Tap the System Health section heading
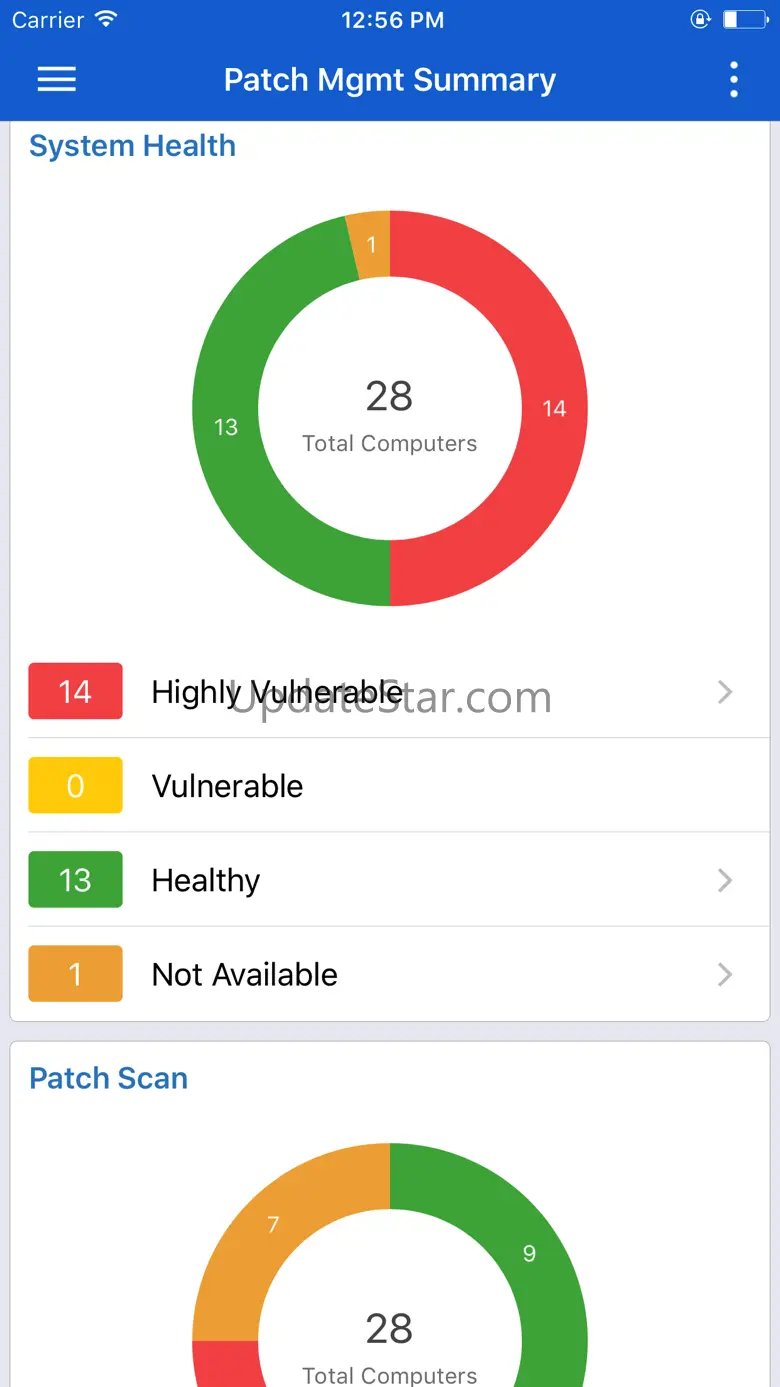780x1387 pixels. tap(132, 146)
